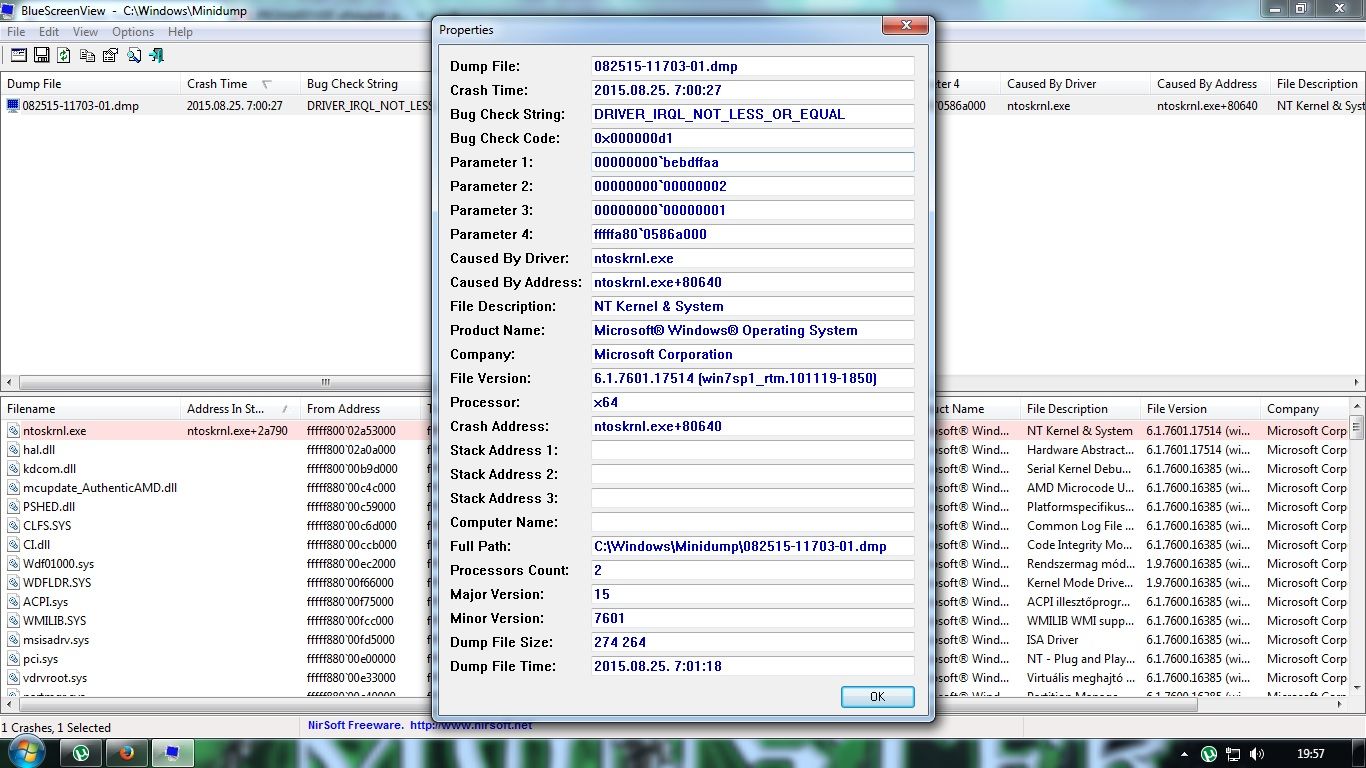Click the Bug Check Code field 0x000000d1
1366x768 pixels.
pyautogui.click(x=753, y=138)
